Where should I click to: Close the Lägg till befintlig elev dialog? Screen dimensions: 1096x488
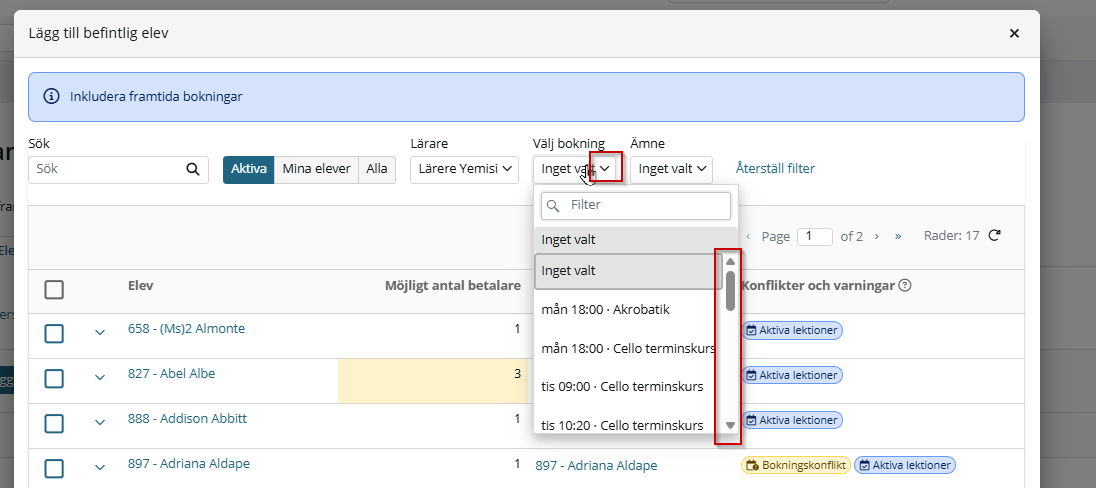point(1014,33)
